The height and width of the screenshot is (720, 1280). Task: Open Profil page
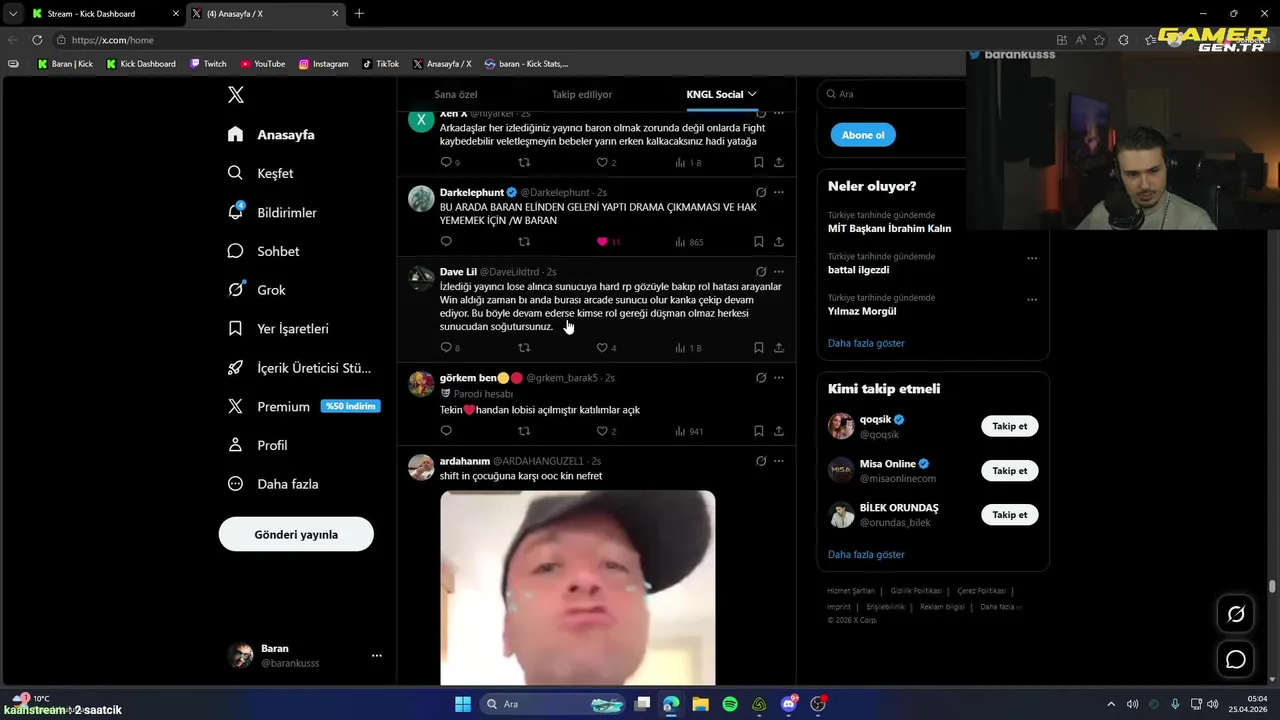click(257, 445)
